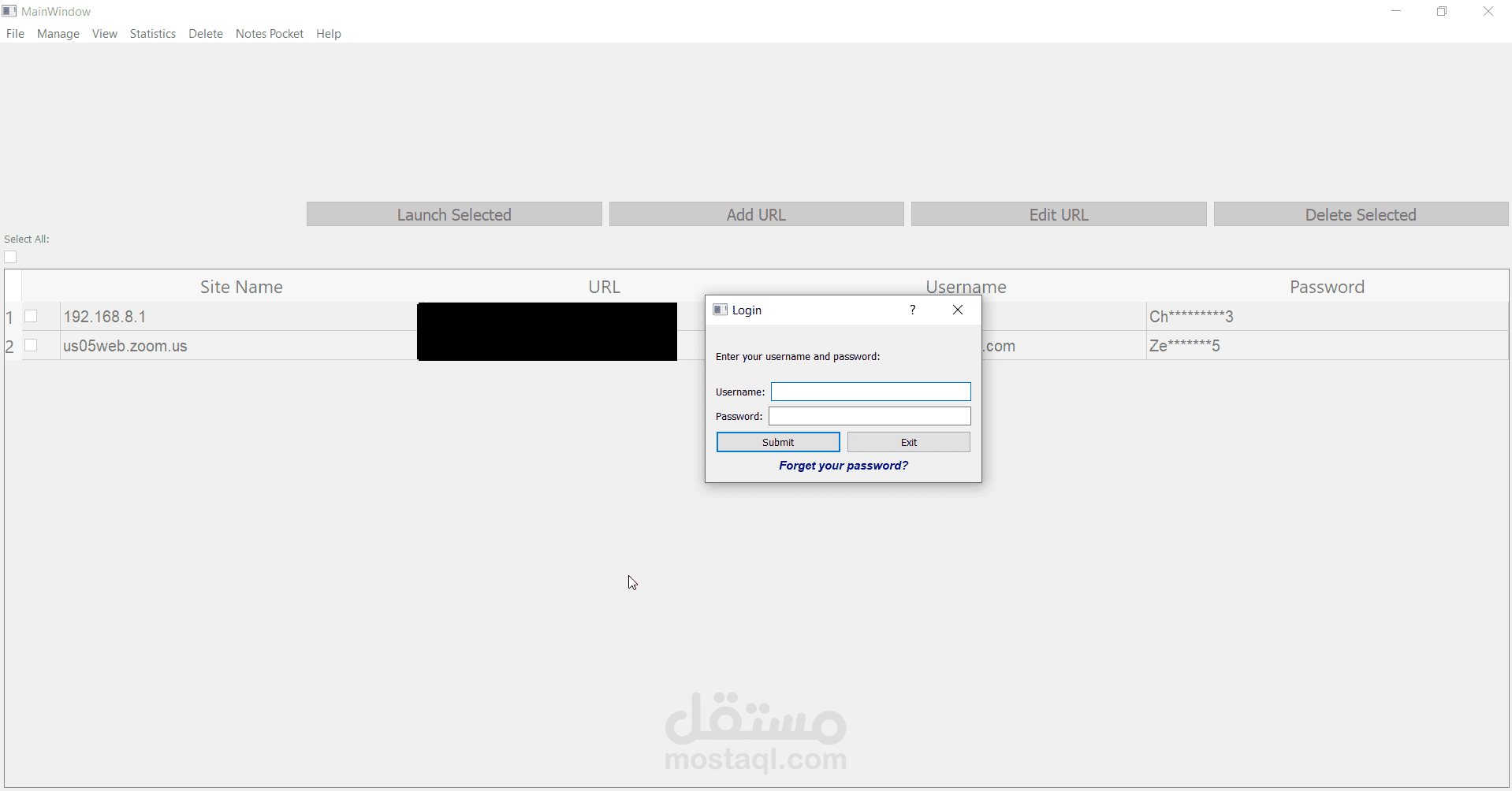Close the Login dialog with X
This screenshot has height=791, width=1512.
pos(958,310)
